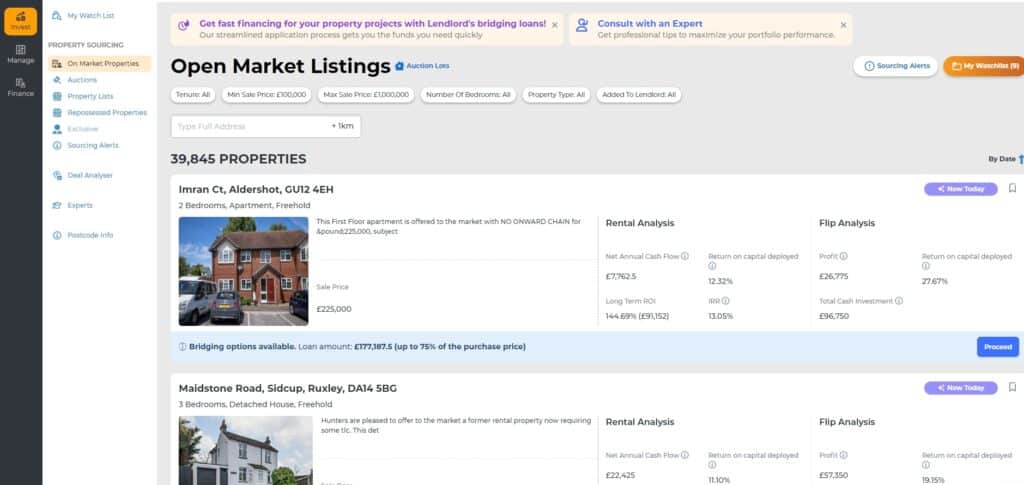Click info icon beside IRR on Imran Ct
This screenshot has width=1024, height=485.
(x=726, y=301)
